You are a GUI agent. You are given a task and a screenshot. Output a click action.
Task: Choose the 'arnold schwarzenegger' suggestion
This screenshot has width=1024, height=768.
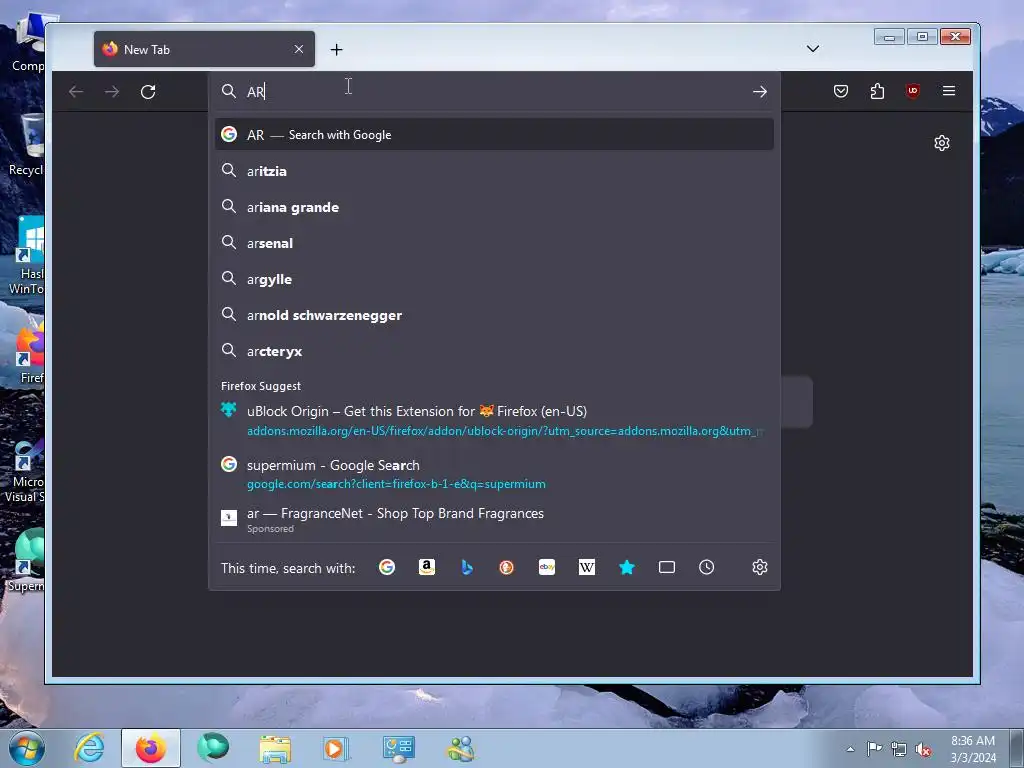pos(494,315)
